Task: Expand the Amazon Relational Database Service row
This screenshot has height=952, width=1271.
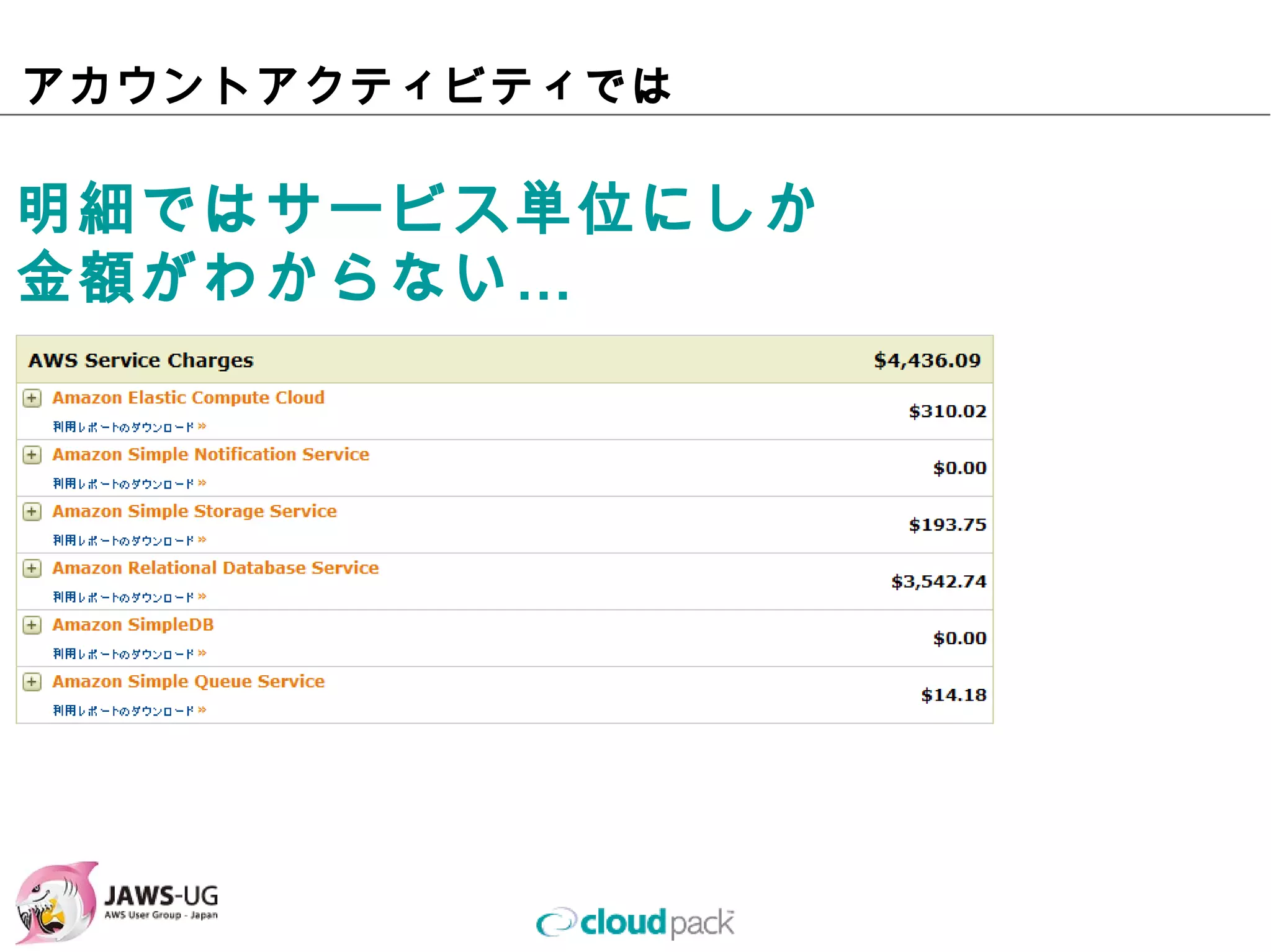Action: pyautogui.click(x=32, y=568)
